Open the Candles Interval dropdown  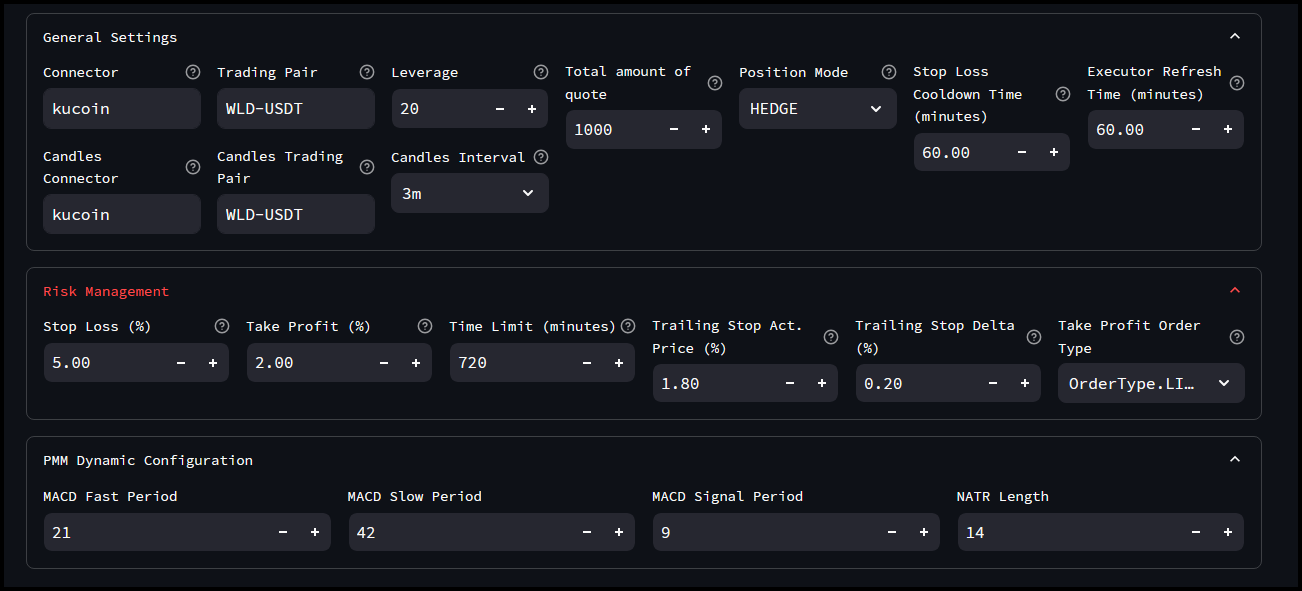[x=469, y=193]
